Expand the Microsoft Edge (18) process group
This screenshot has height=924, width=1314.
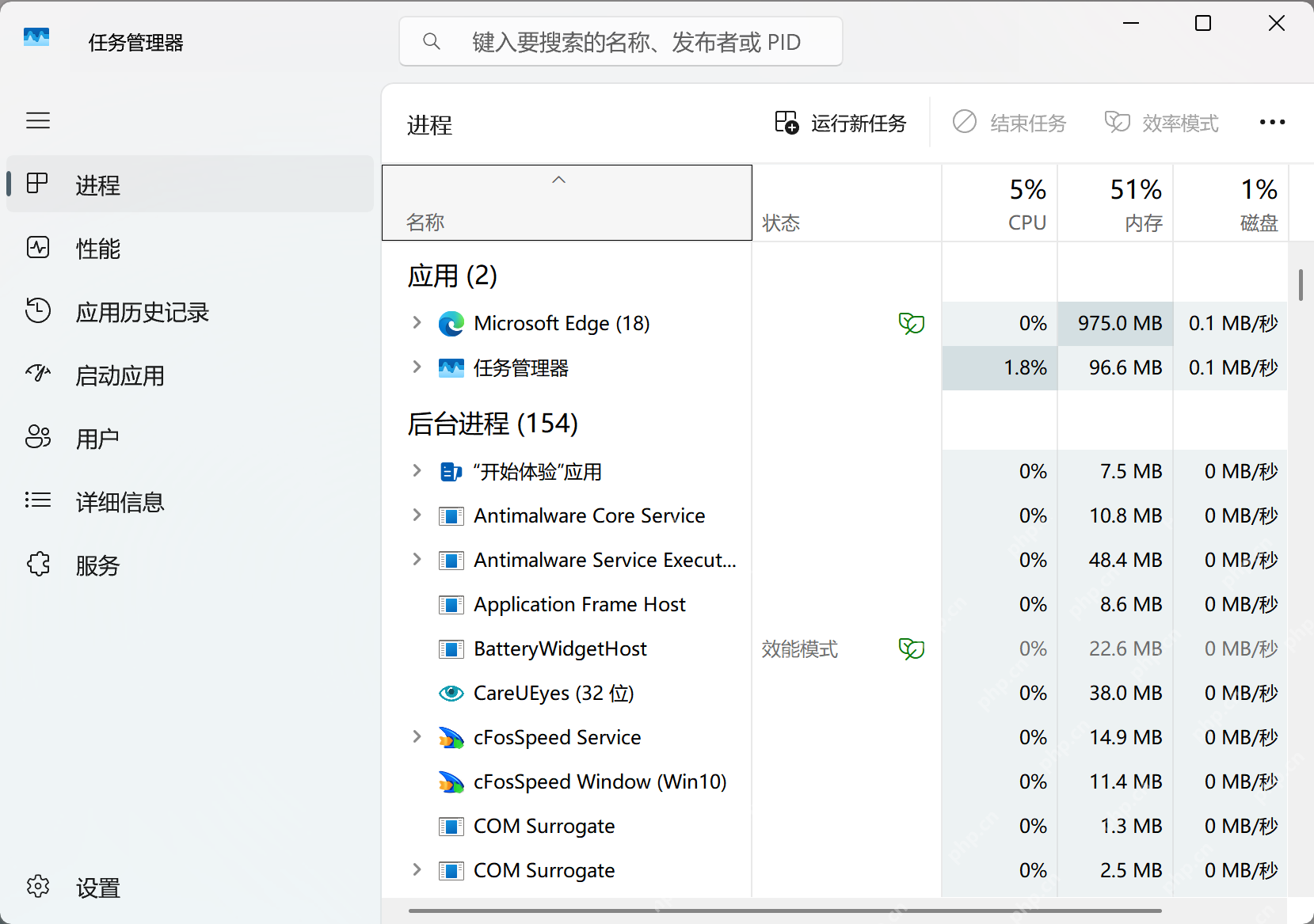(x=417, y=323)
